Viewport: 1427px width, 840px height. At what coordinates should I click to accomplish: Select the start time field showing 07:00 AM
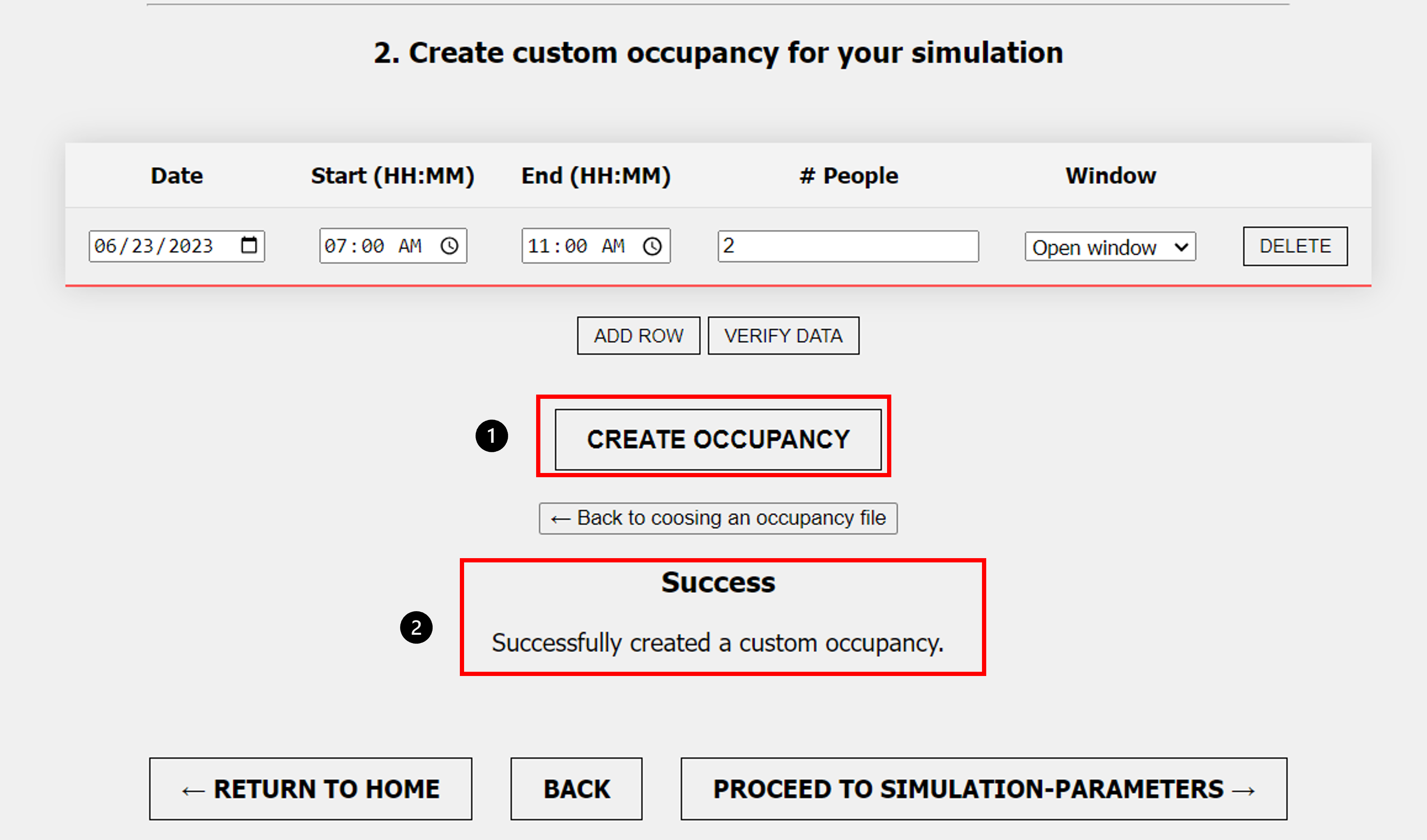coord(374,245)
